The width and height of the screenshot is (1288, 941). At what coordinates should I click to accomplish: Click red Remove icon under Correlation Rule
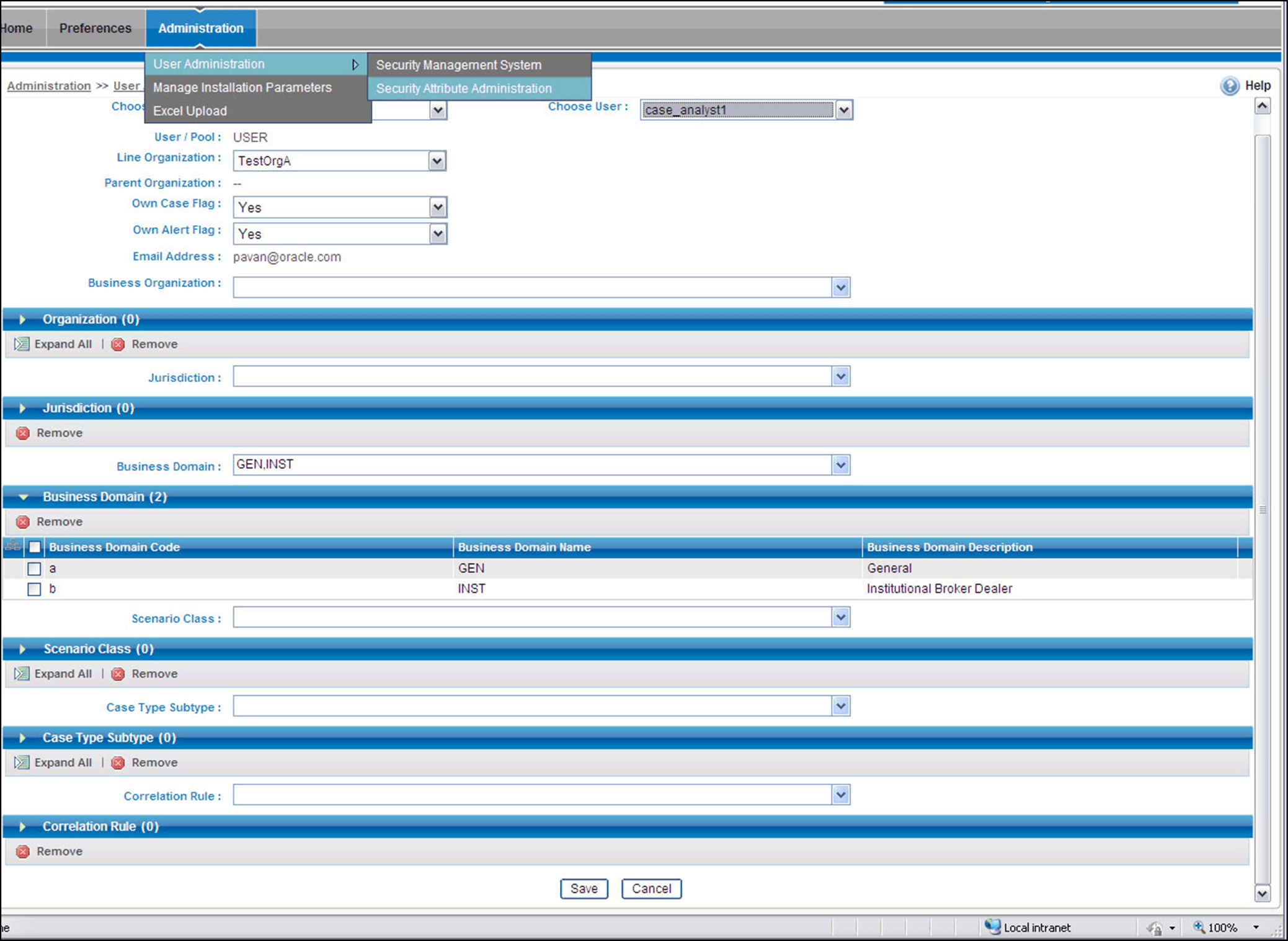click(x=23, y=852)
